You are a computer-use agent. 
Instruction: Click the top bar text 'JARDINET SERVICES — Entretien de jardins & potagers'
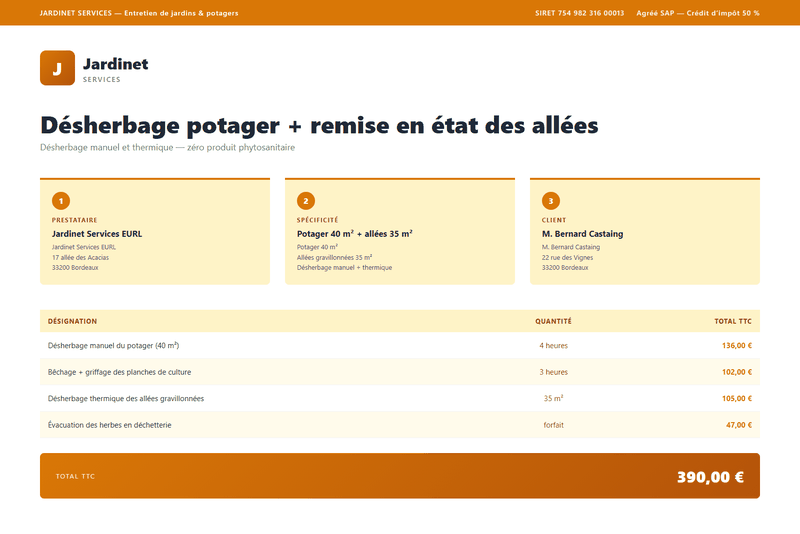(139, 13)
